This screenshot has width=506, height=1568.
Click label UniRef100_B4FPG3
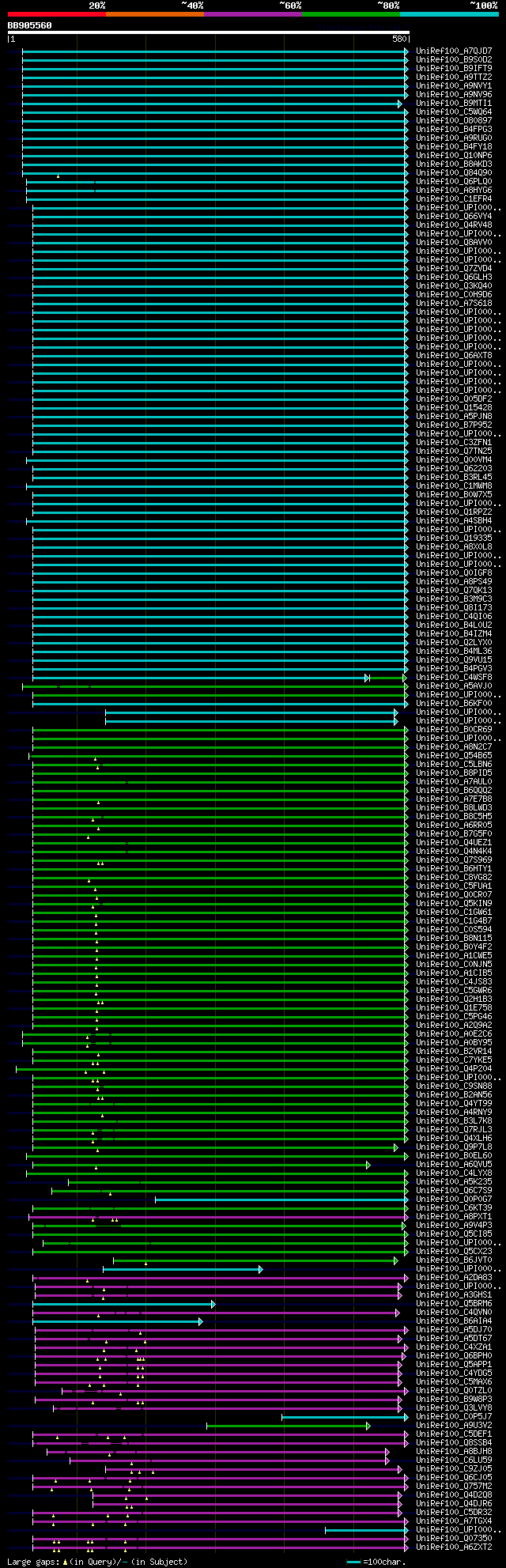[454, 130]
